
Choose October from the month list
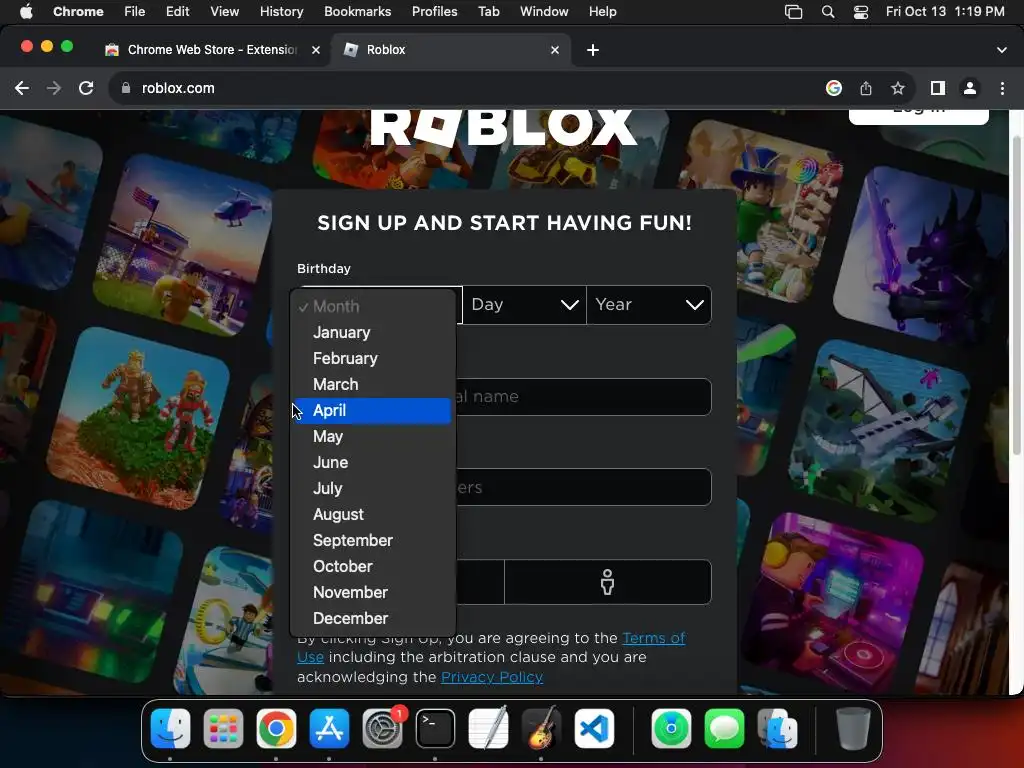tap(372, 567)
